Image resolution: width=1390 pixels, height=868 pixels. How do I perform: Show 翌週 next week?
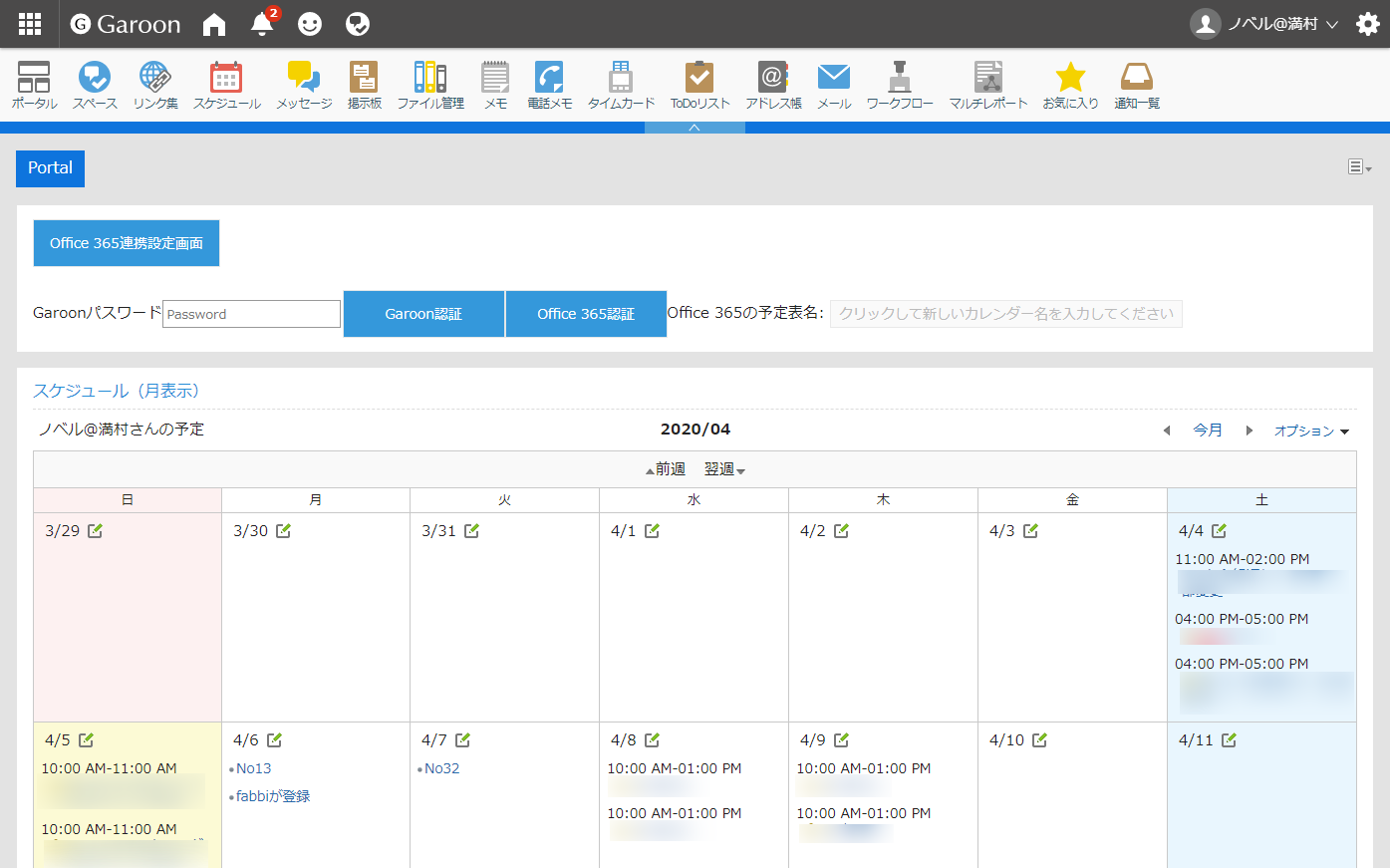point(724,469)
